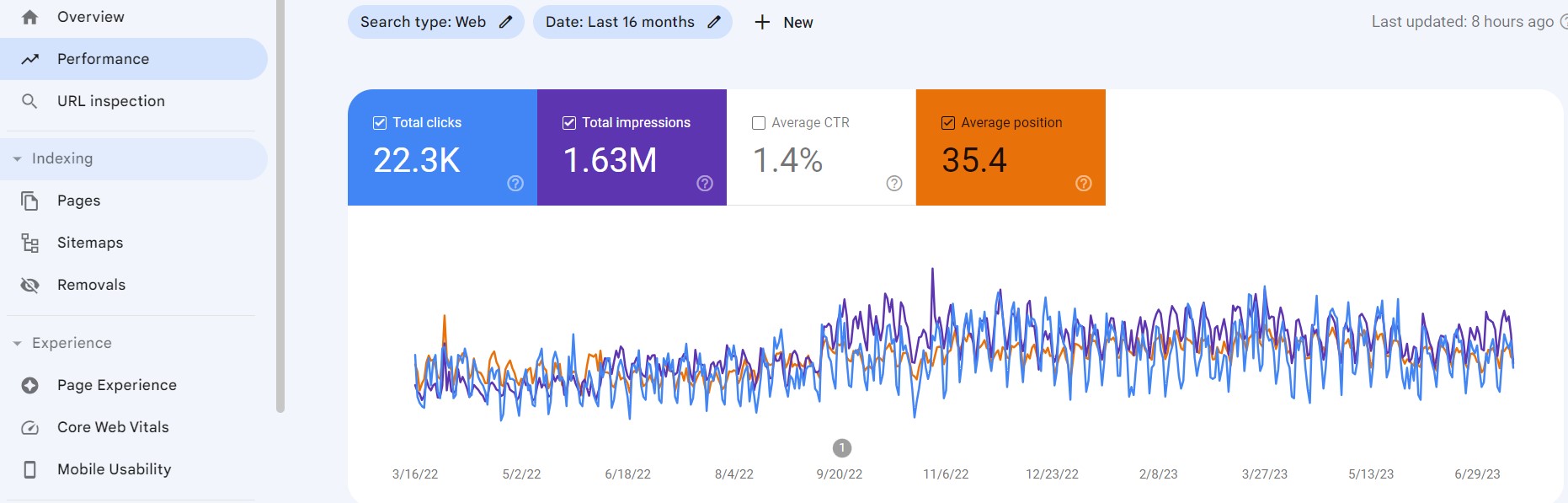The height and width of the screenshot is (503, 1568).
Task: Toggle the Total impressions checkbox
Action: pyautogui.click(x=569, y=123)
